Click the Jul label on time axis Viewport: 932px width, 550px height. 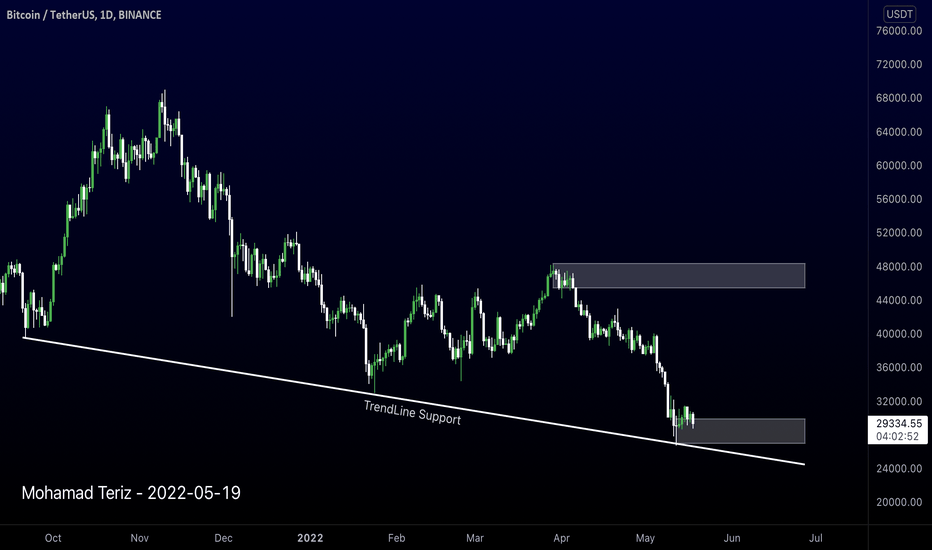tap(816, 538)
